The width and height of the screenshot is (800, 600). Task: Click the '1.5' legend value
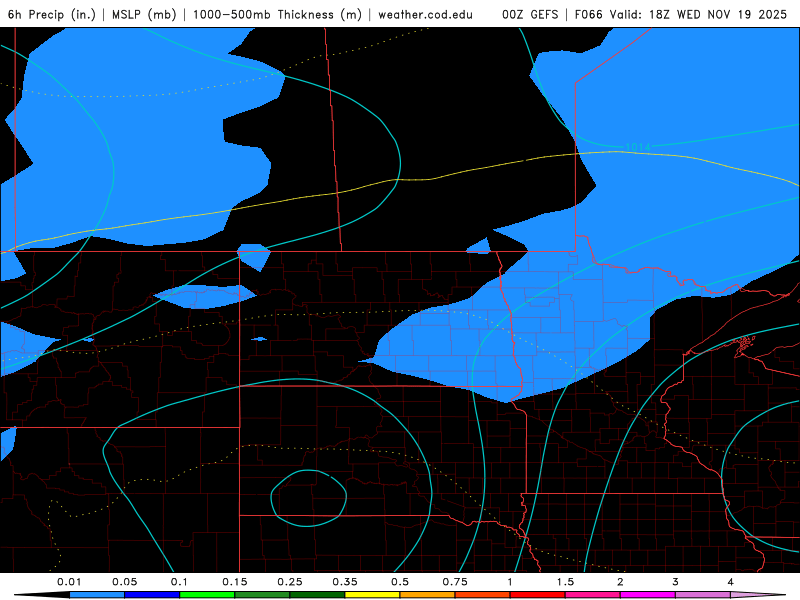pyautogui.click(x=565, y=582)
